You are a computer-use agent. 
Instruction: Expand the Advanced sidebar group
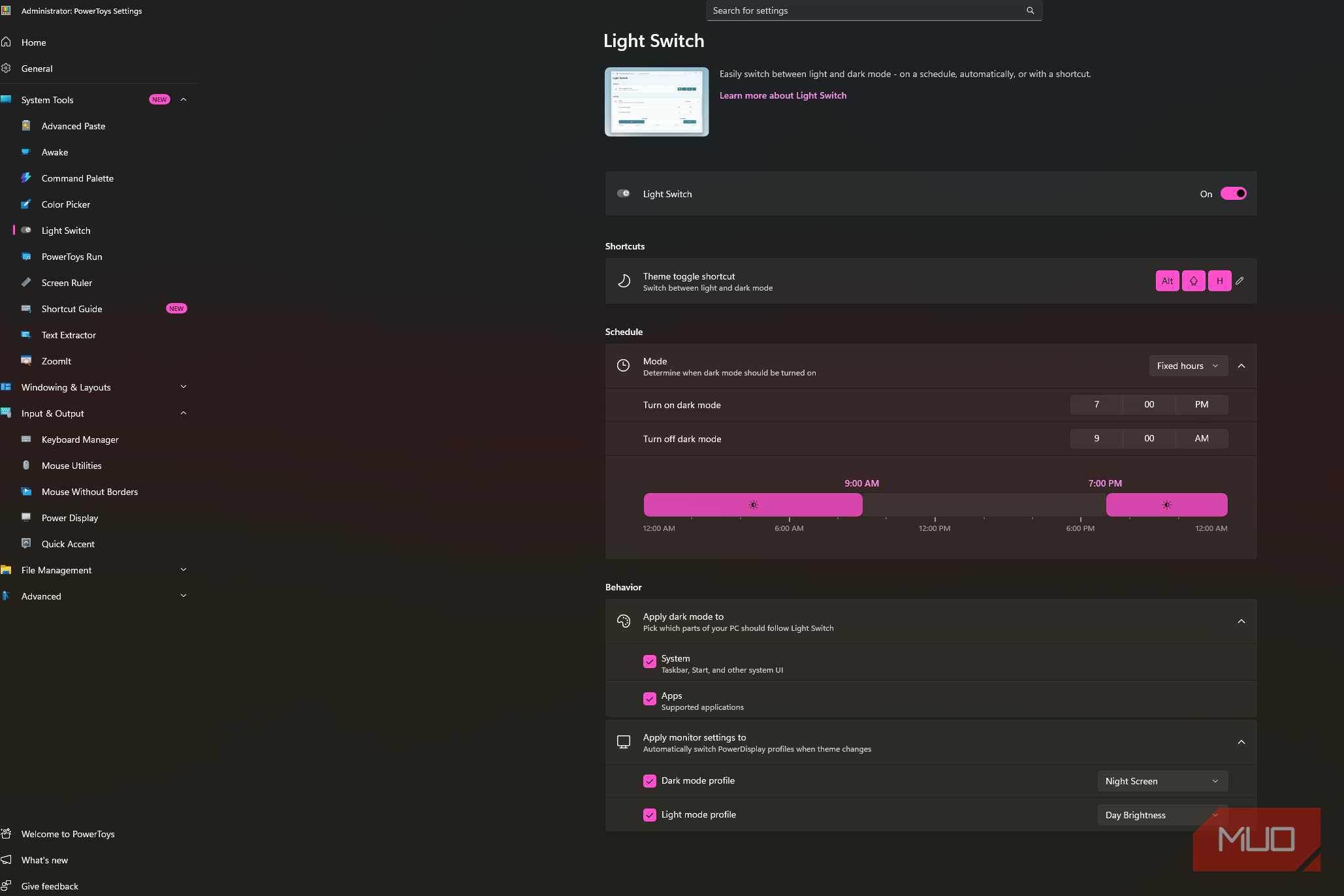point(184,596)
